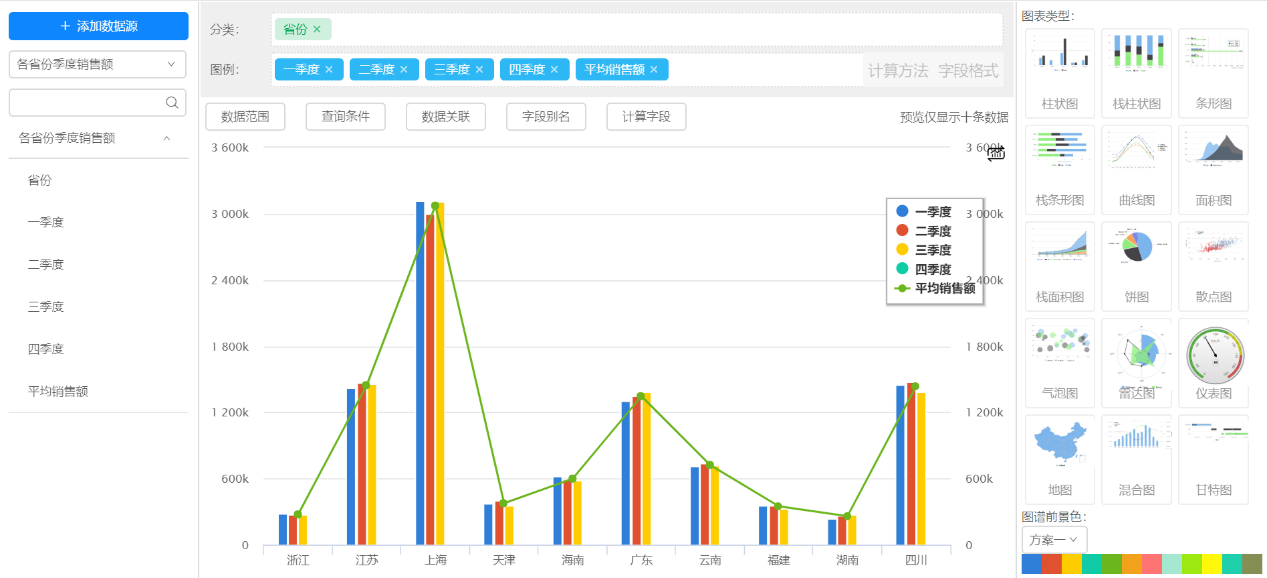This screenshot has width=1267, height=578.
Task: Choose the 饼图 pie chart type
Action: [1136, 264]
